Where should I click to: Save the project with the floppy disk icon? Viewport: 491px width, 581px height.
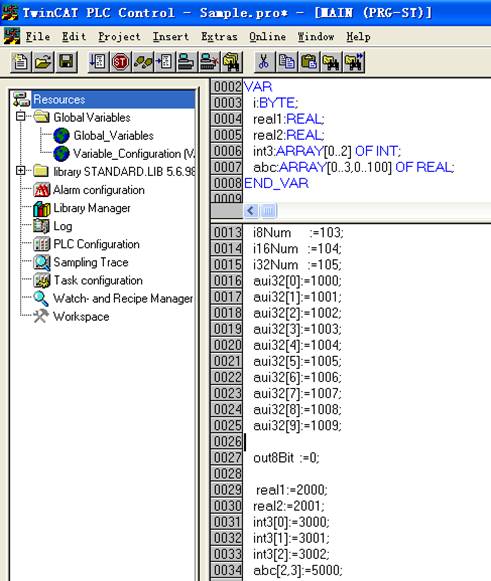click(x=67, y=62)
